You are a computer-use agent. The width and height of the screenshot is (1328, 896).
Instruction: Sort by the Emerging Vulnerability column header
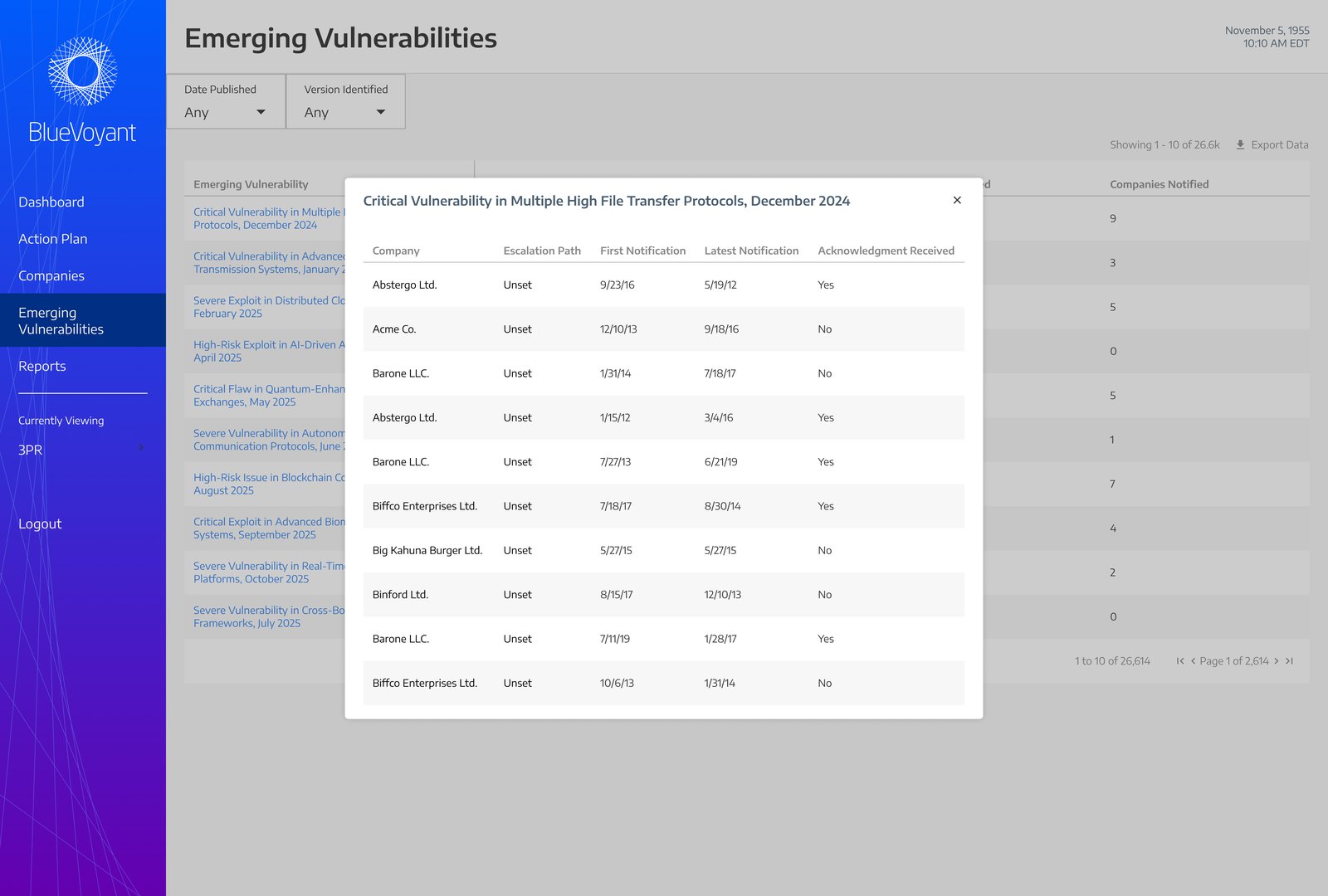click(251, 184)
